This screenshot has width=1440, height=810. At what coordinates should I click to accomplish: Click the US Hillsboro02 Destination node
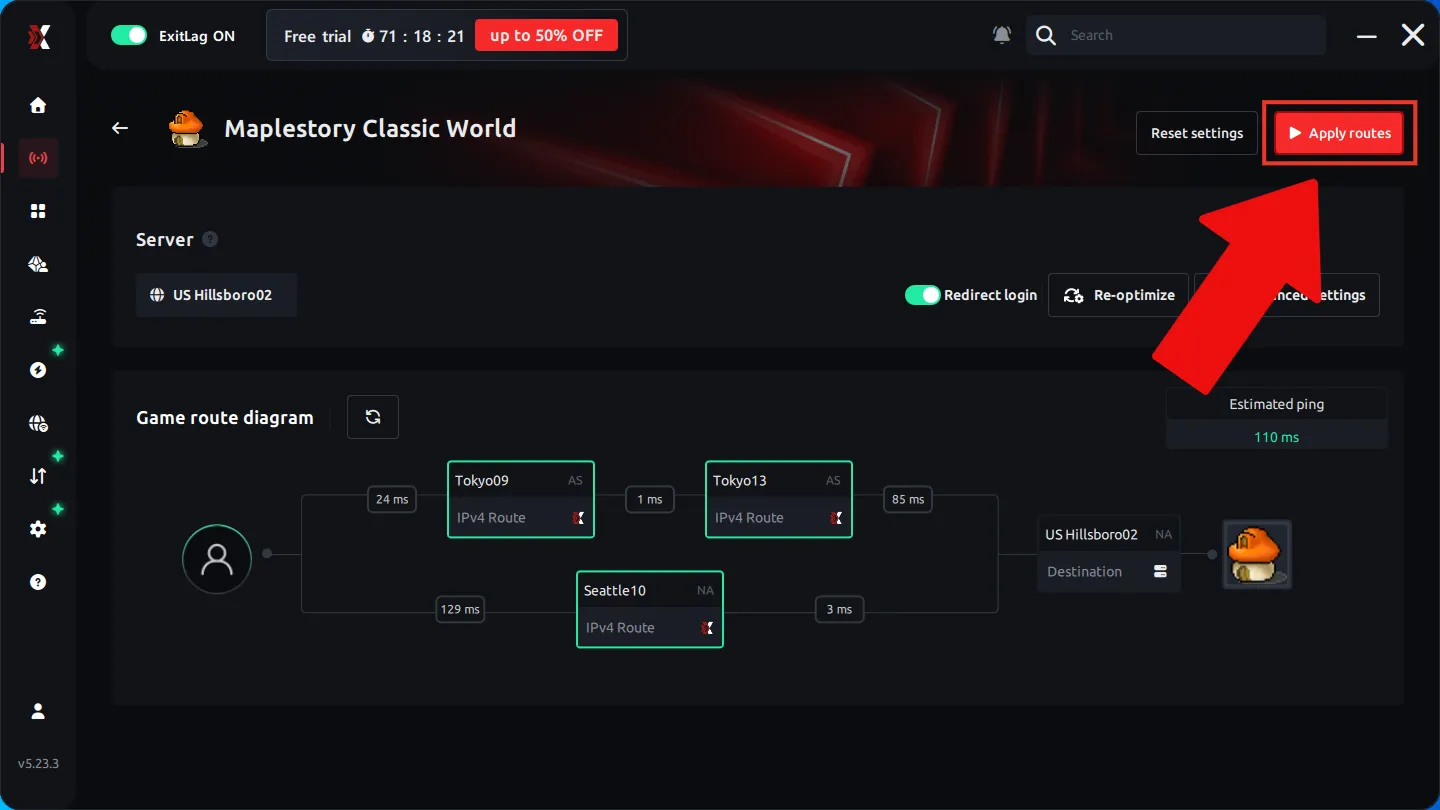click(1109, 553)
